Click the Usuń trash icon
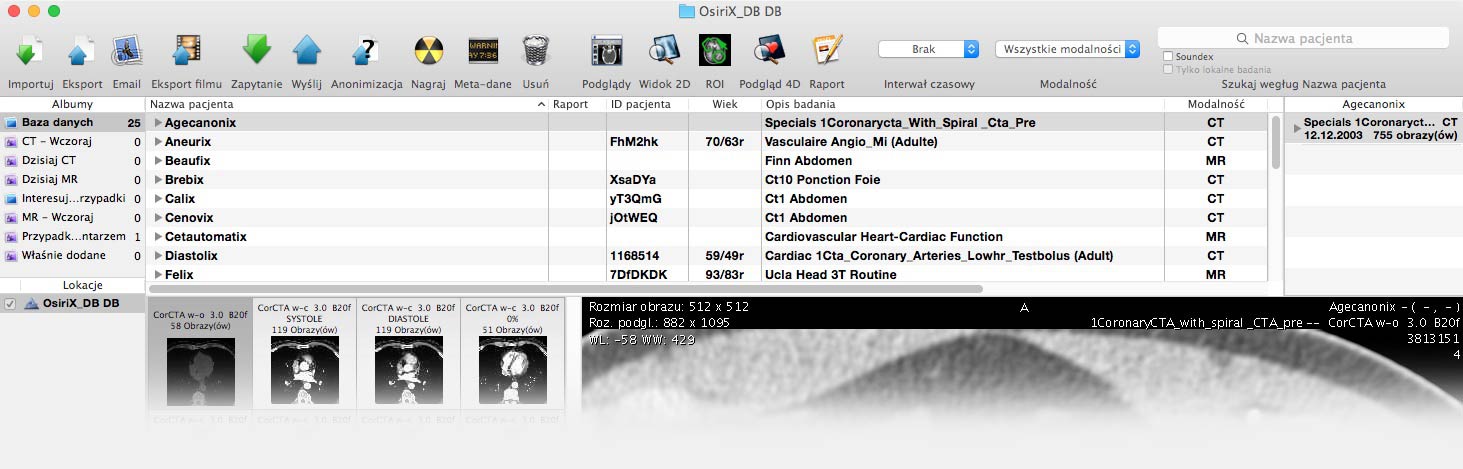 pyautogui.click(x=535, y=50)
